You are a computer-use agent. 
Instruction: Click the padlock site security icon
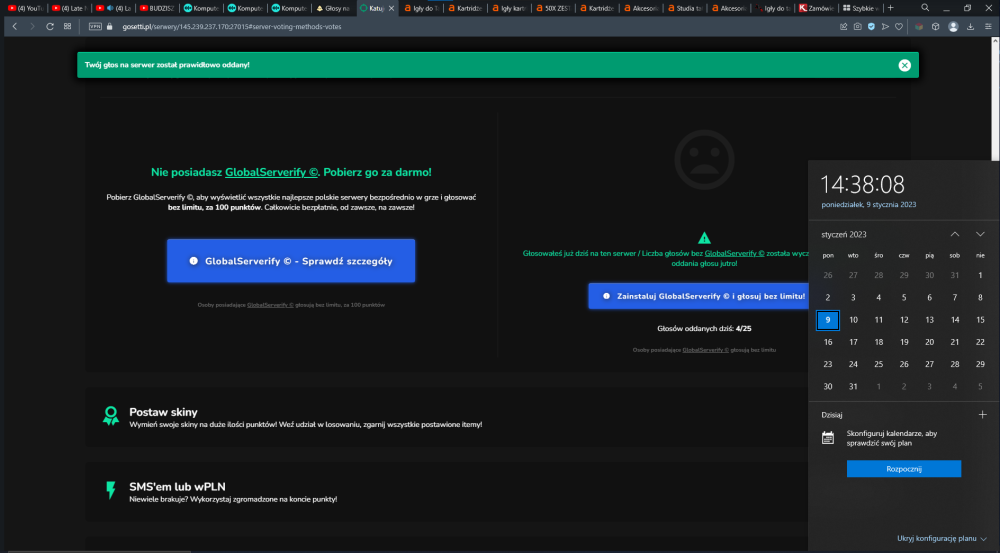[x=110, y=27]
